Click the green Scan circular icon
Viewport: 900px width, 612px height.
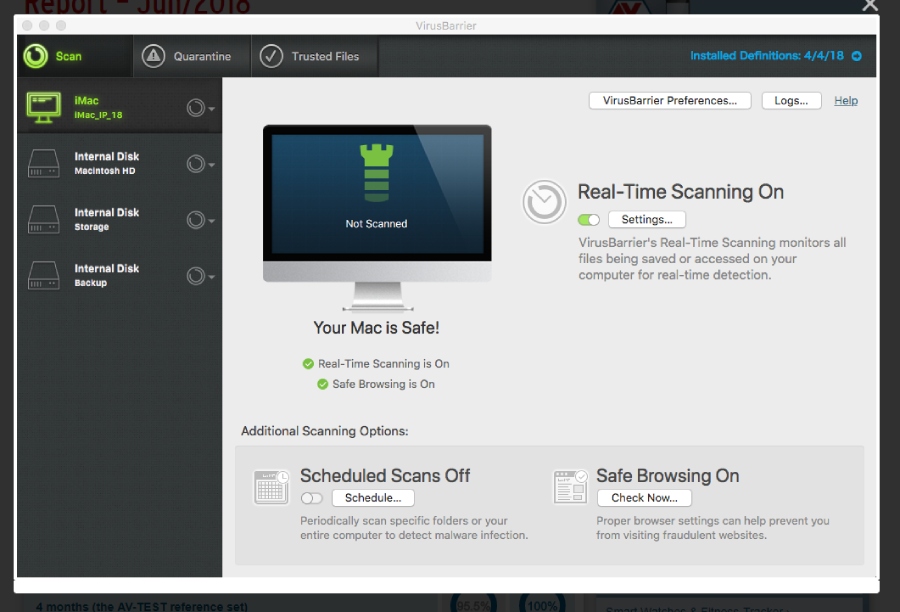pyautogui.click(x=36, y=56)
